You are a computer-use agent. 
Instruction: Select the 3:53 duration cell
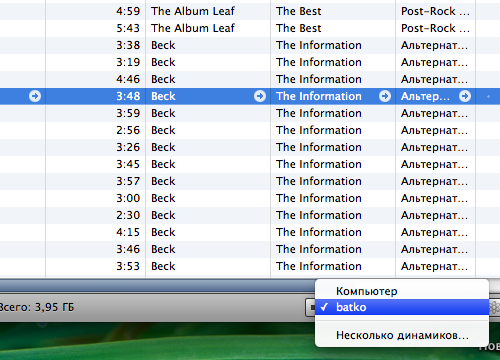128,266
